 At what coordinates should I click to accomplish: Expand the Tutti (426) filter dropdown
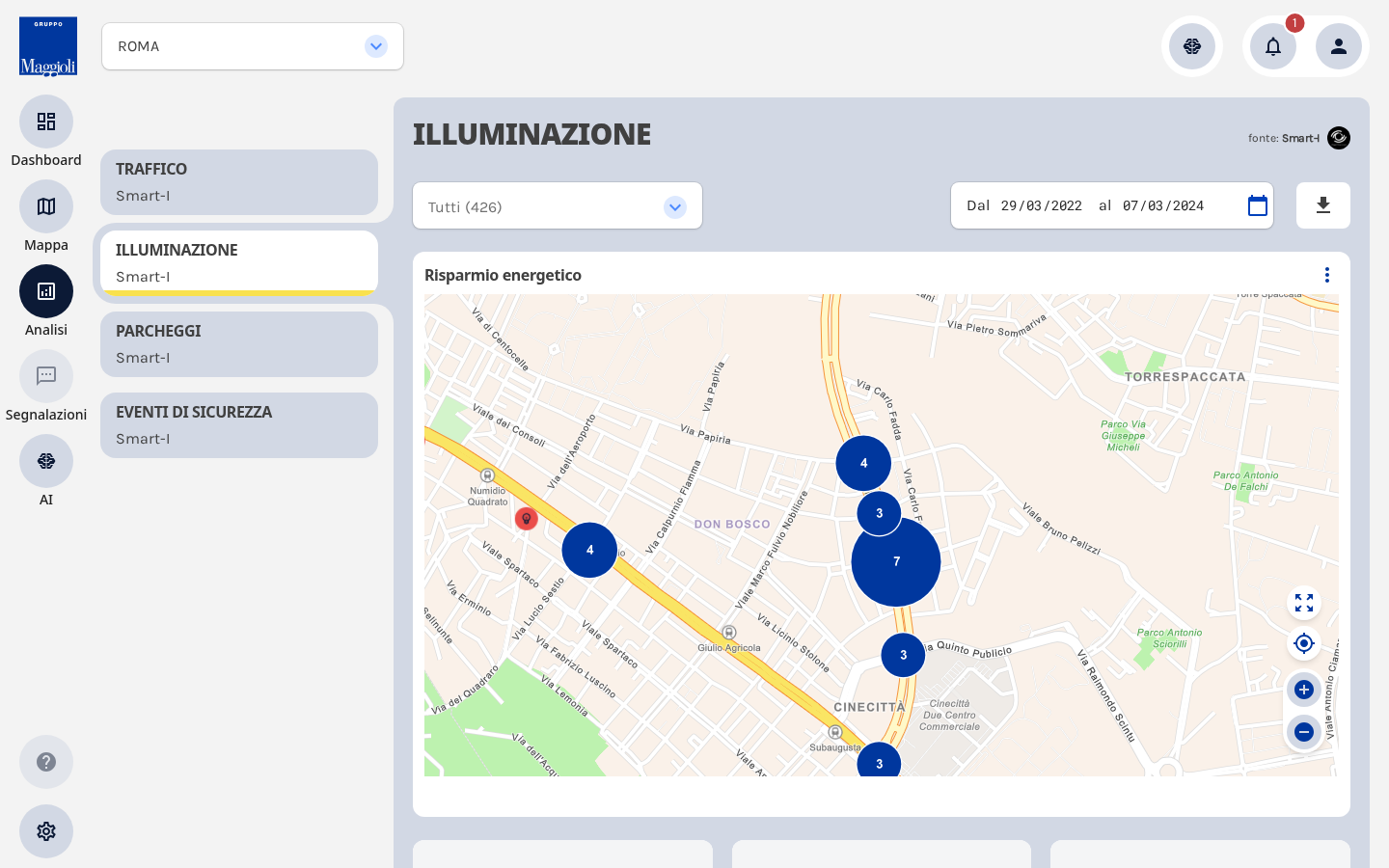(x=558, y=206)
